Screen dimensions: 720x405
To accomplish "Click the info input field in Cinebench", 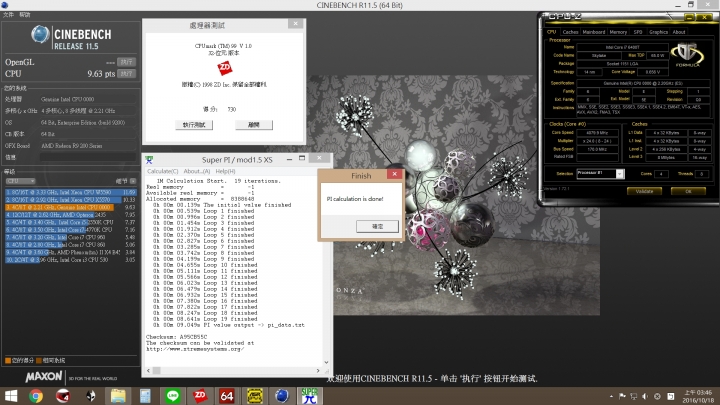I will click(x=87, y=157).
